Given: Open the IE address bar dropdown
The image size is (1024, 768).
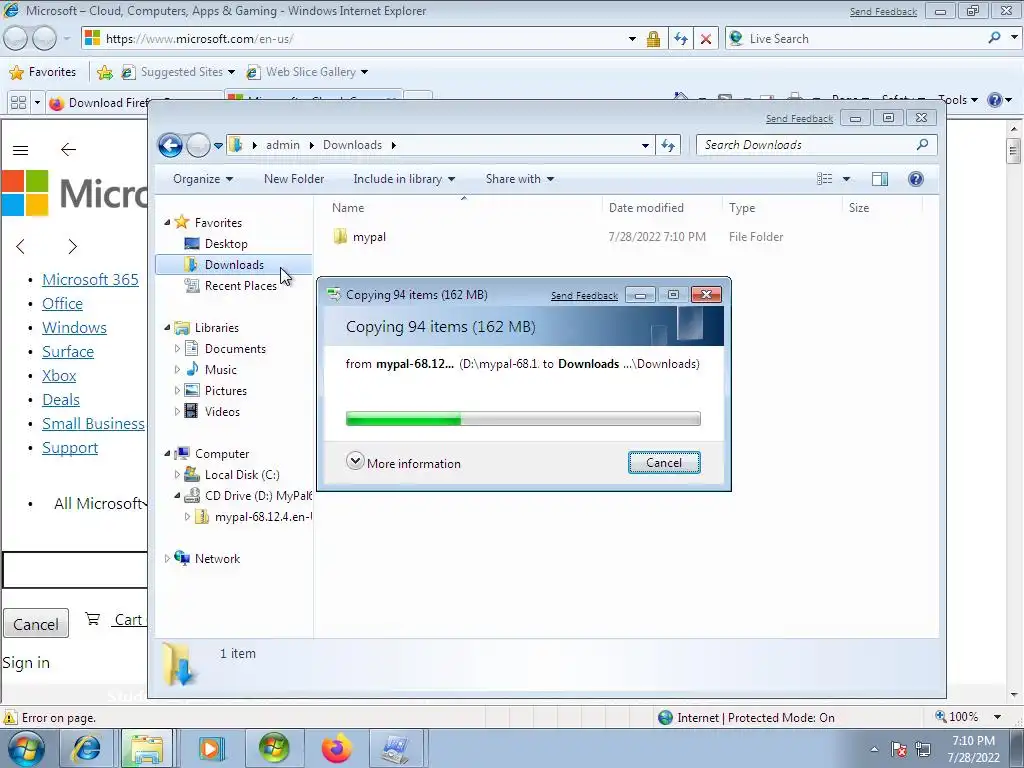Looking at the screenshot, I should (632, 39).
